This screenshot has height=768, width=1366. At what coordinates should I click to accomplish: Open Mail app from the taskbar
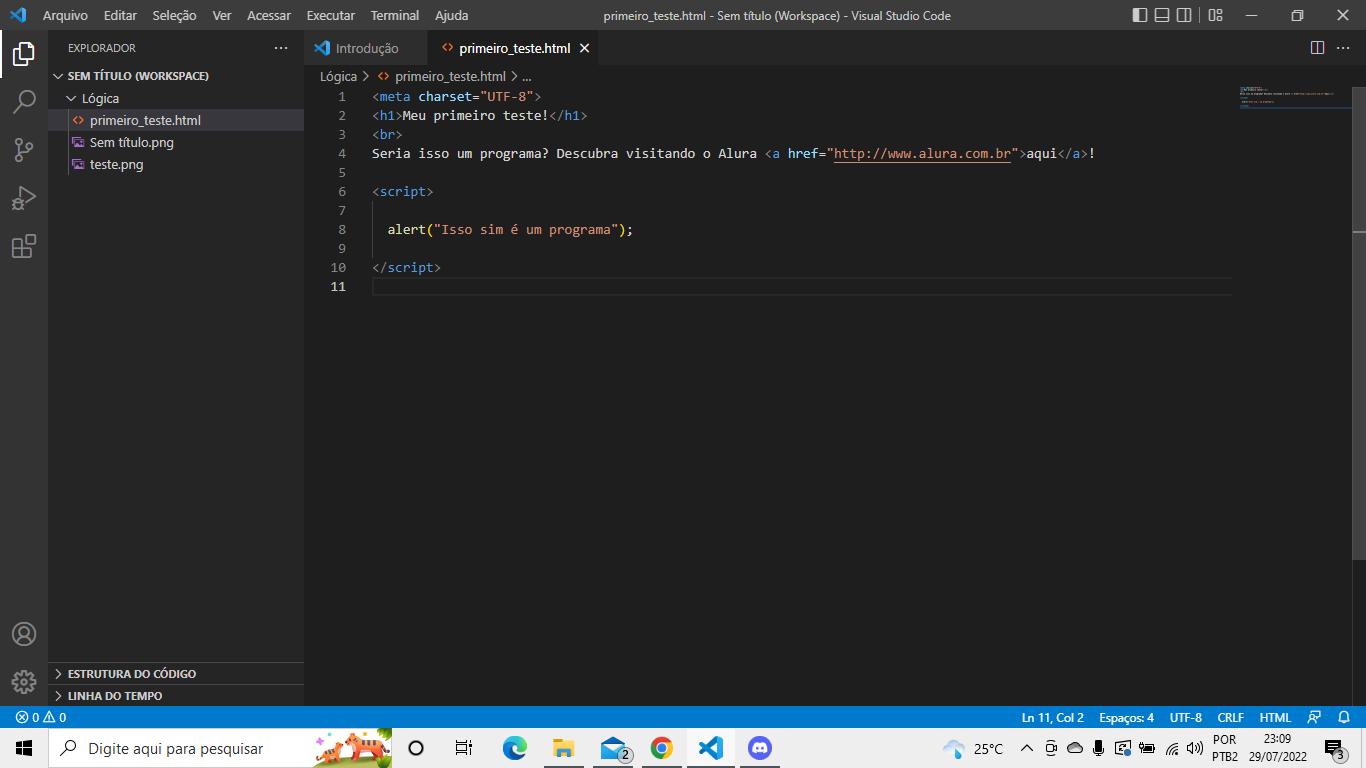[613, 748]
